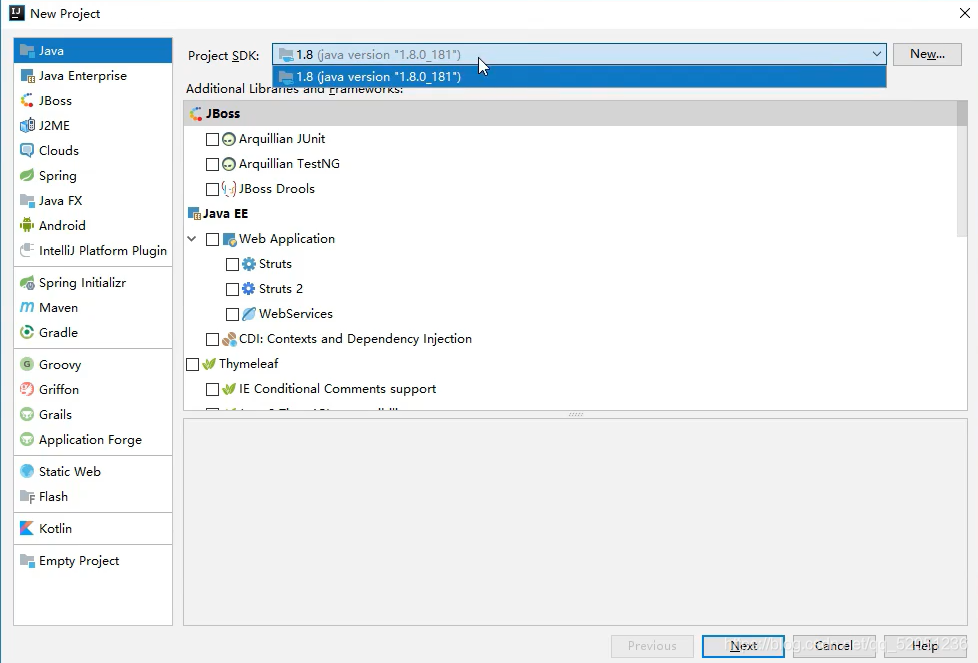Enable the Struts 2 checkbox

(232, 289)
